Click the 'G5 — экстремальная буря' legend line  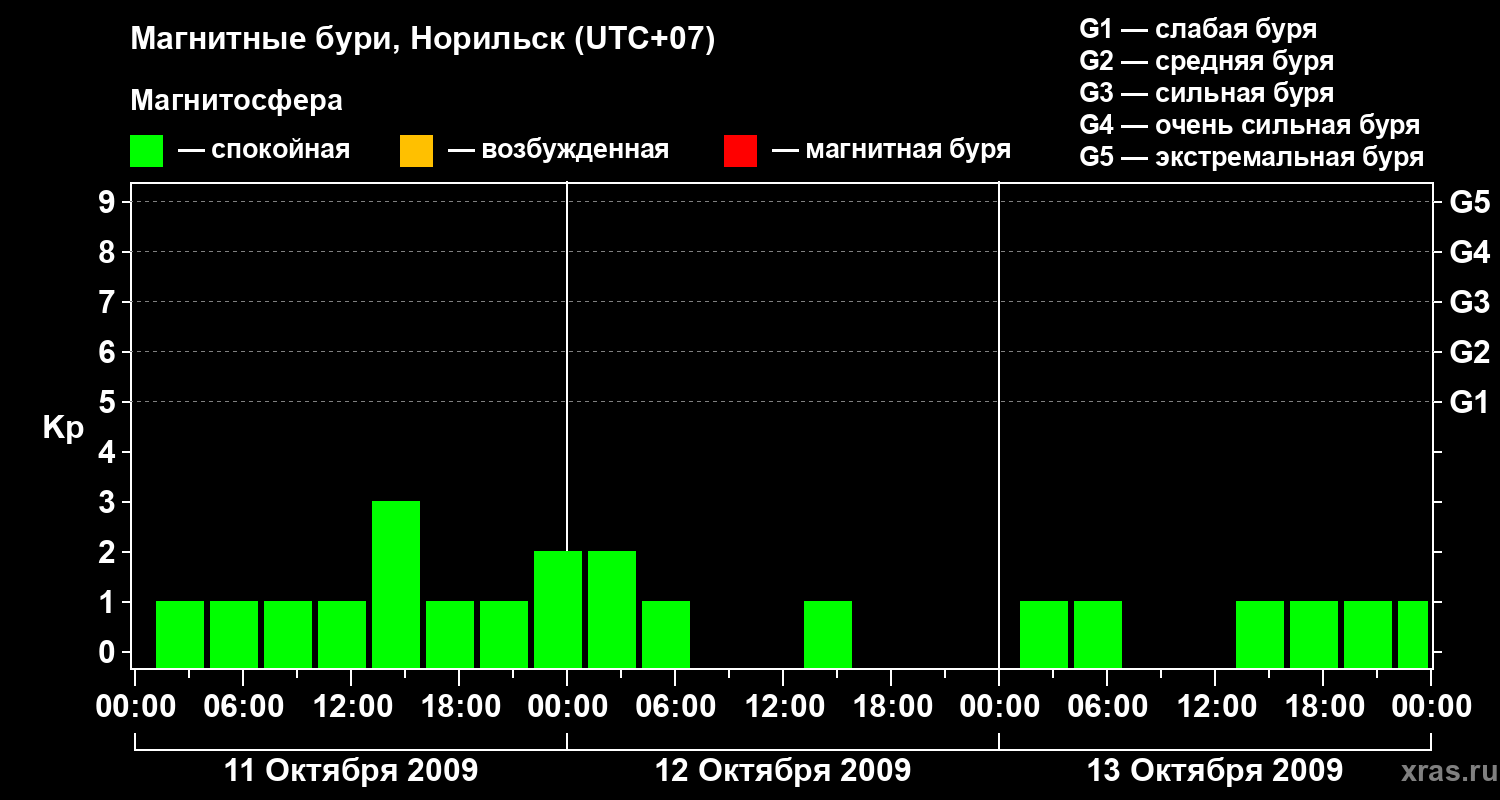point(1251,157)
